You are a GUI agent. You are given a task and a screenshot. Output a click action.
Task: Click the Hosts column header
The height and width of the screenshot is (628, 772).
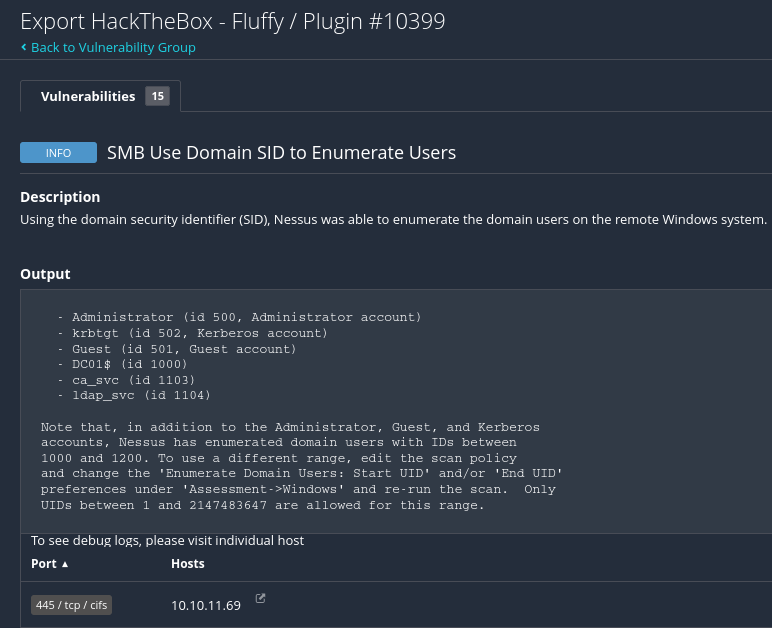coord(188,564)
